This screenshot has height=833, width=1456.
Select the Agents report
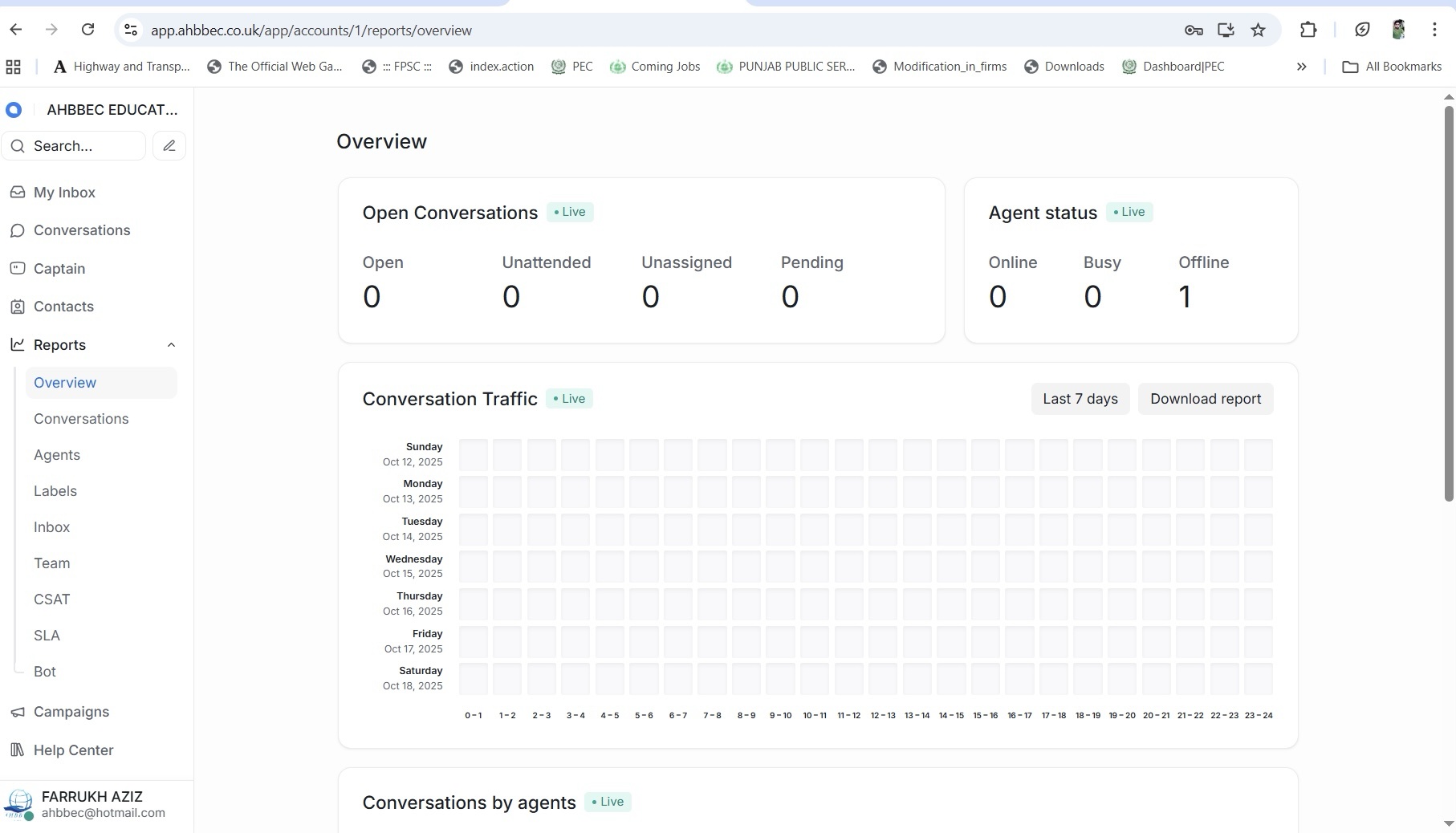click(x=57, y=455)
